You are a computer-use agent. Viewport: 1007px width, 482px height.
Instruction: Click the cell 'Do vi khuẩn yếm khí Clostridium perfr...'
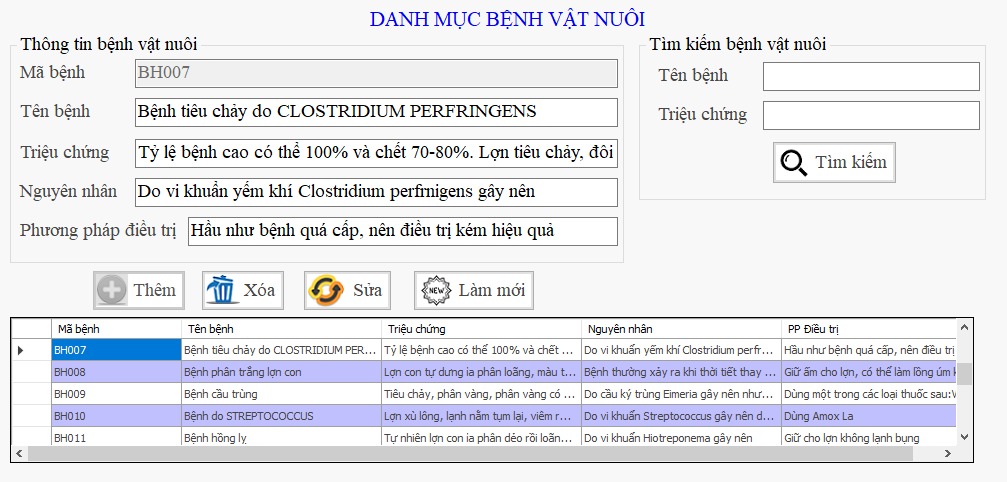pos(681,350)
